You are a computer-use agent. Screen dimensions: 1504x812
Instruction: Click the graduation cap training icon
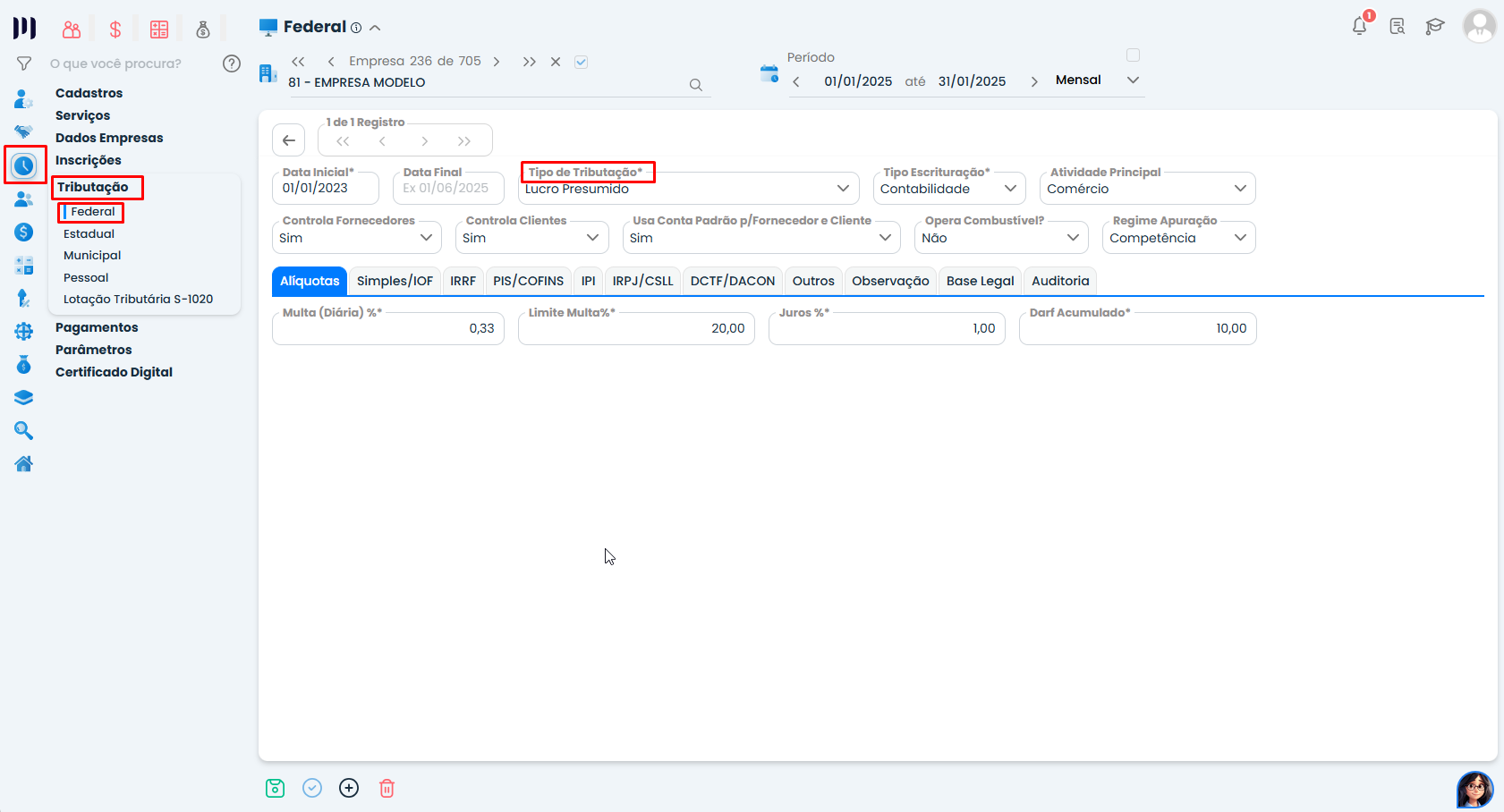[1434, 26]
